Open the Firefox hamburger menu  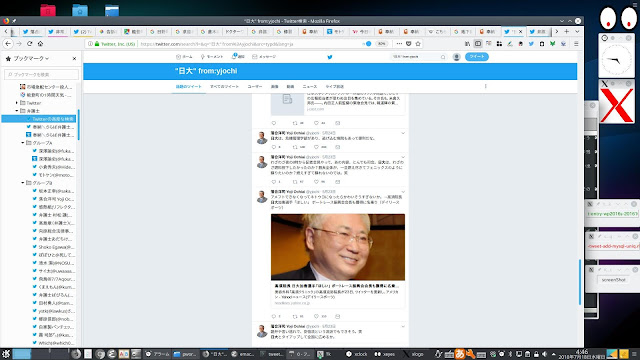pos(576,44)
